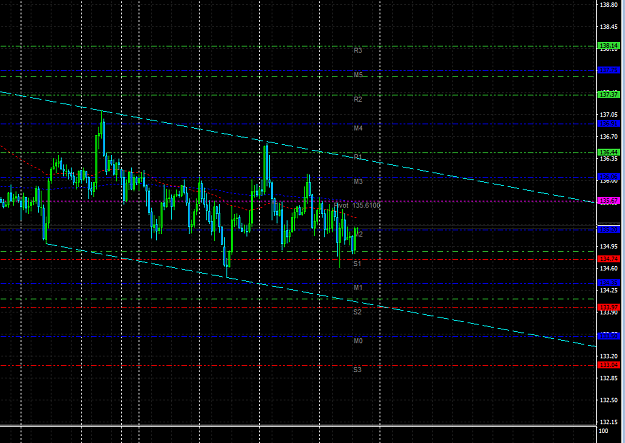Screen dimensions: 625x443
Task: Click the R3 pivot level label
Action: pyautogui.click(x=358, y=51)
